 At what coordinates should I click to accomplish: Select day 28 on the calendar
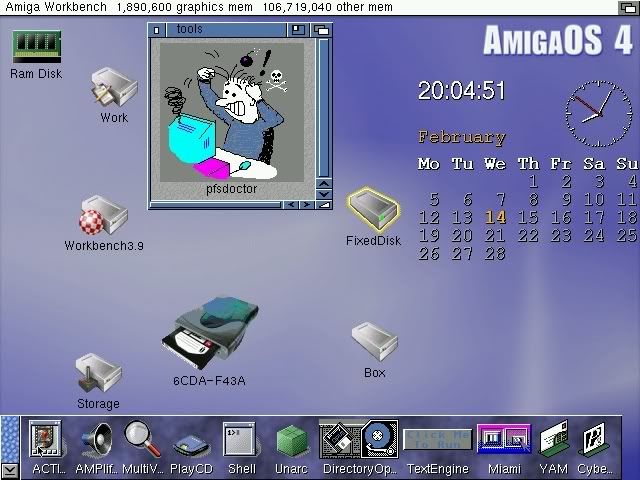496,253
